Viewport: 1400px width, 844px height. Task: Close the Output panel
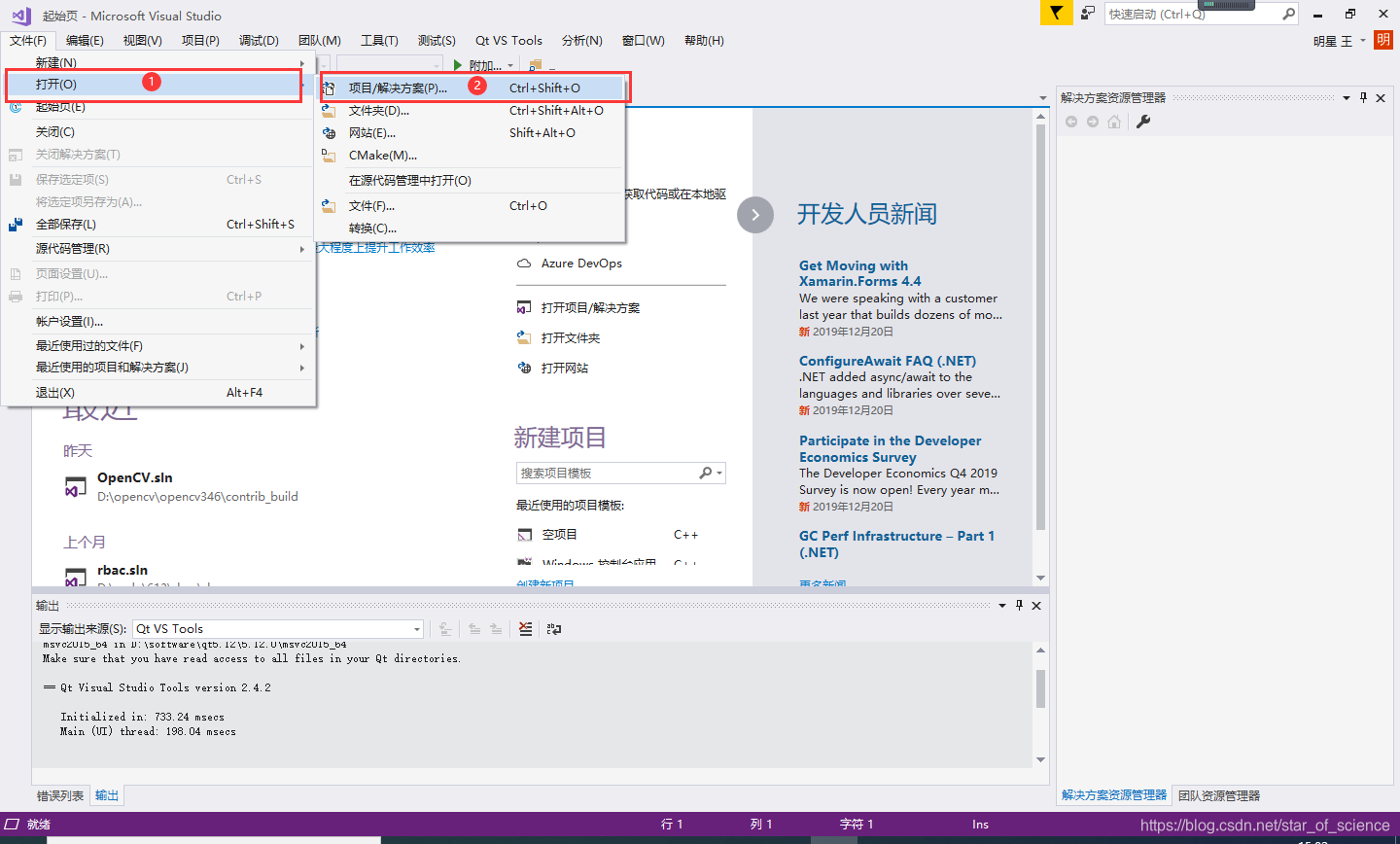[1036, 605]
